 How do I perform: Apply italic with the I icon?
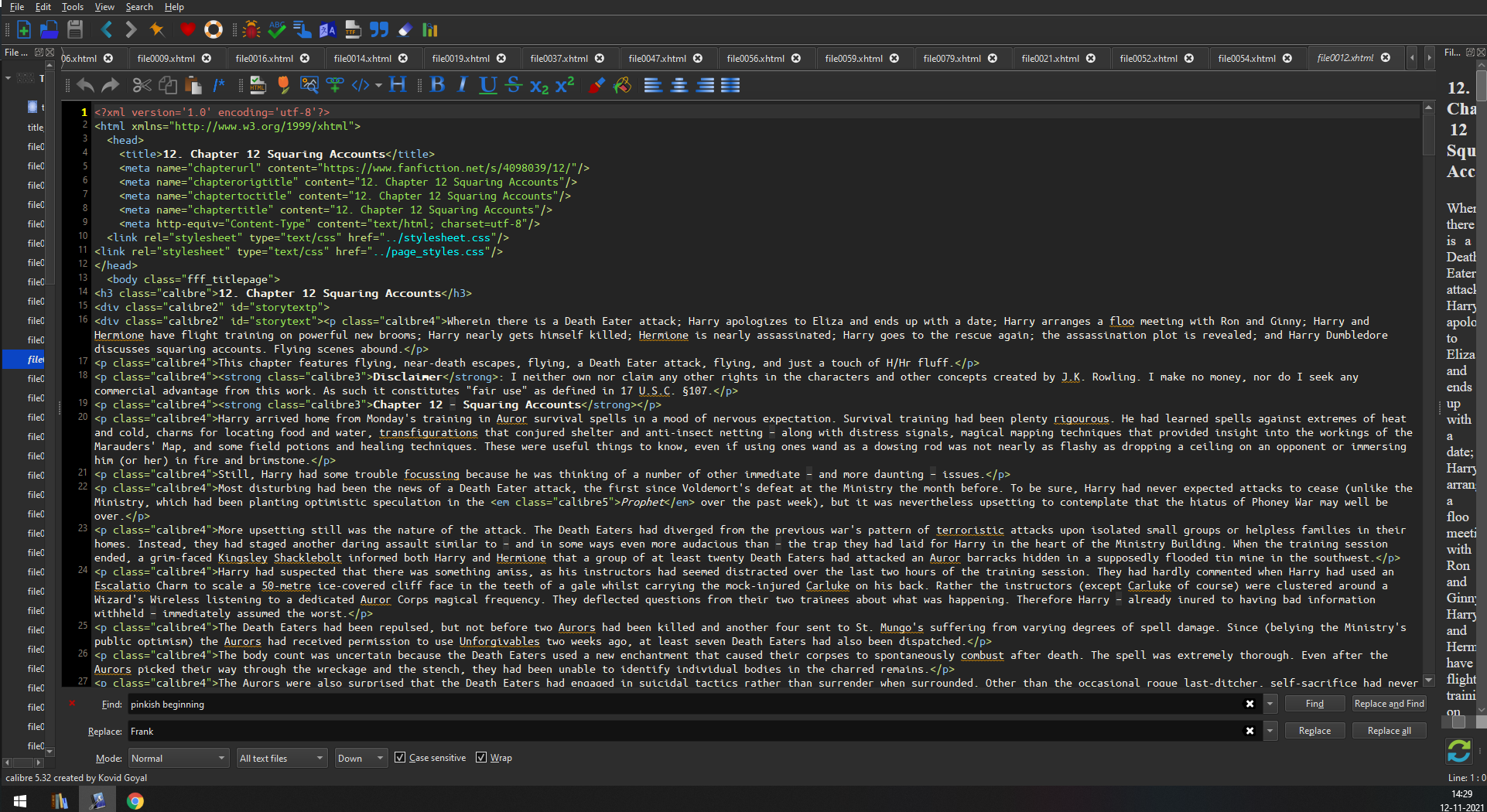click(462, 85)
